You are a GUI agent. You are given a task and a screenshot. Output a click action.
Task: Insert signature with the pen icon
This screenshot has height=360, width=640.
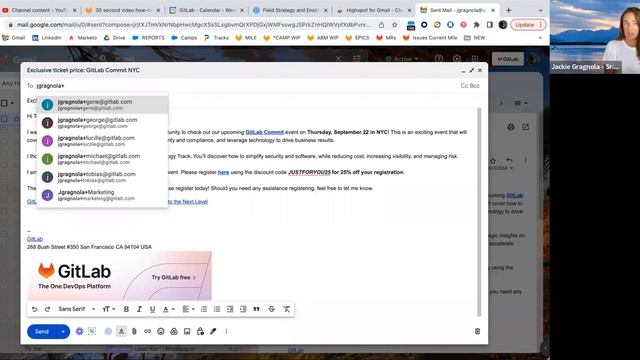click(213, 331)
